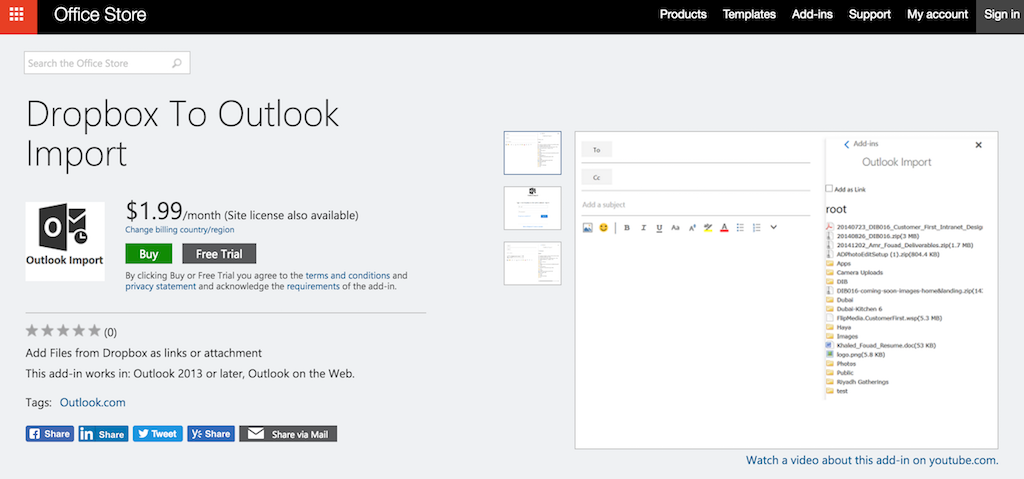Click Share via Mail button
This screenshot has height=479, width=1024.
(288, 434)
